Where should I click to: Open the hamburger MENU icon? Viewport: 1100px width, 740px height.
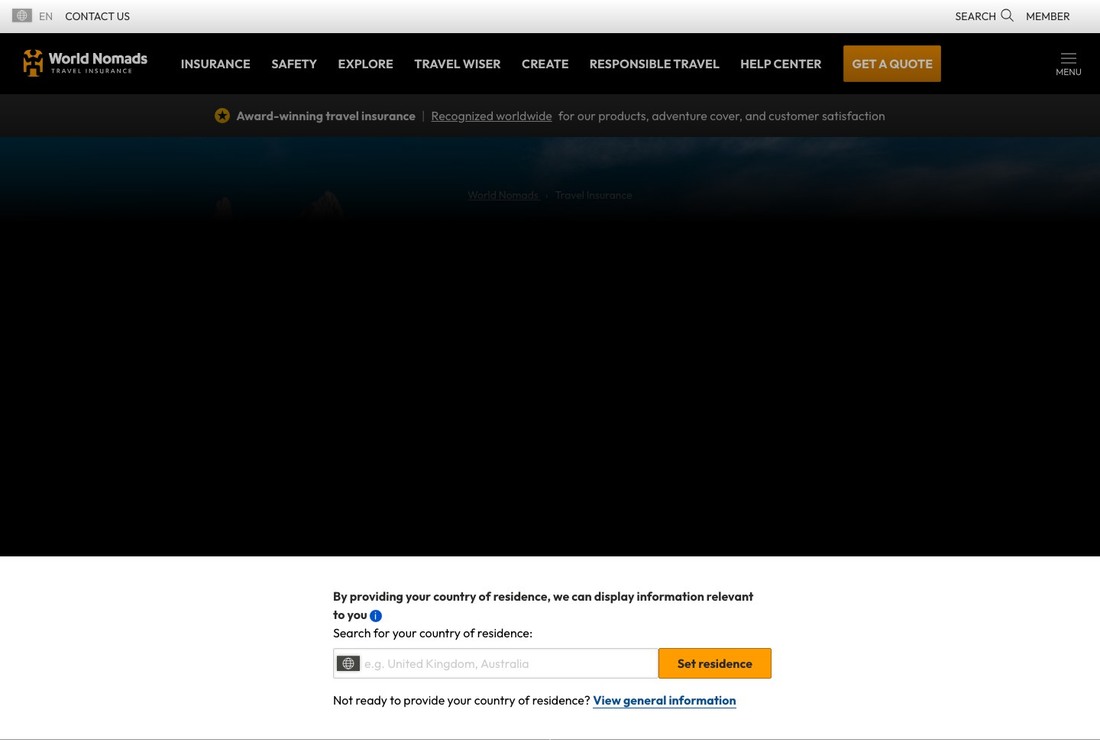tap(1068, 64)
